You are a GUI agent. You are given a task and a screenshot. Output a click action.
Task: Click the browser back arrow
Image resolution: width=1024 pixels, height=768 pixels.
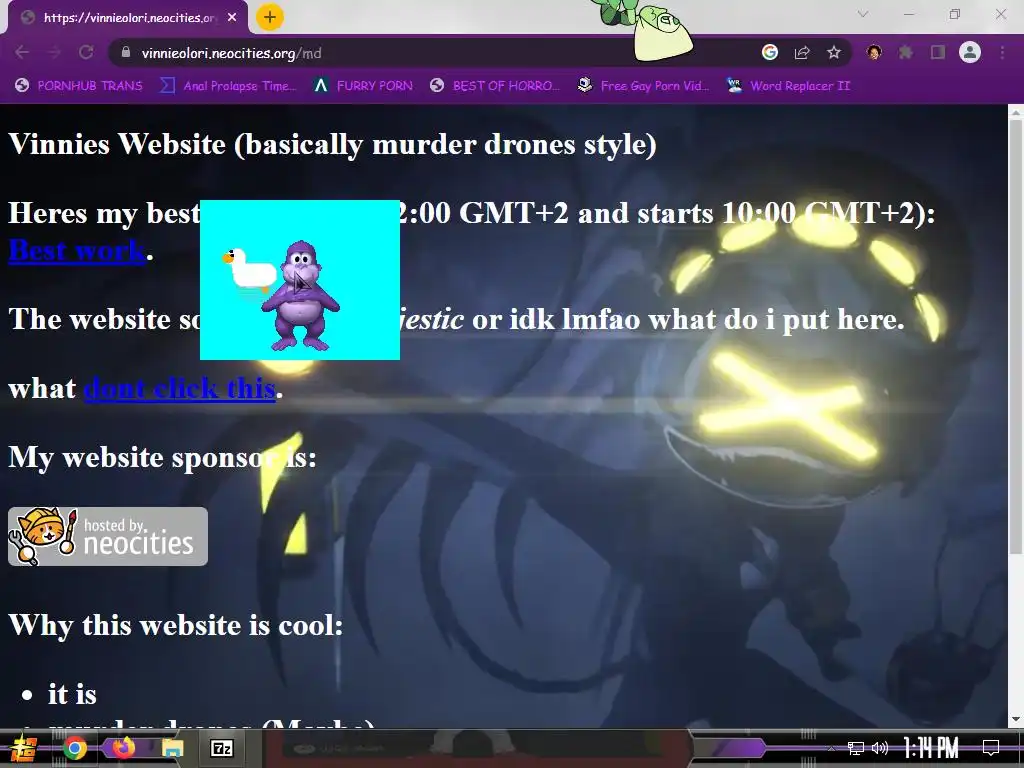point(22,52)
